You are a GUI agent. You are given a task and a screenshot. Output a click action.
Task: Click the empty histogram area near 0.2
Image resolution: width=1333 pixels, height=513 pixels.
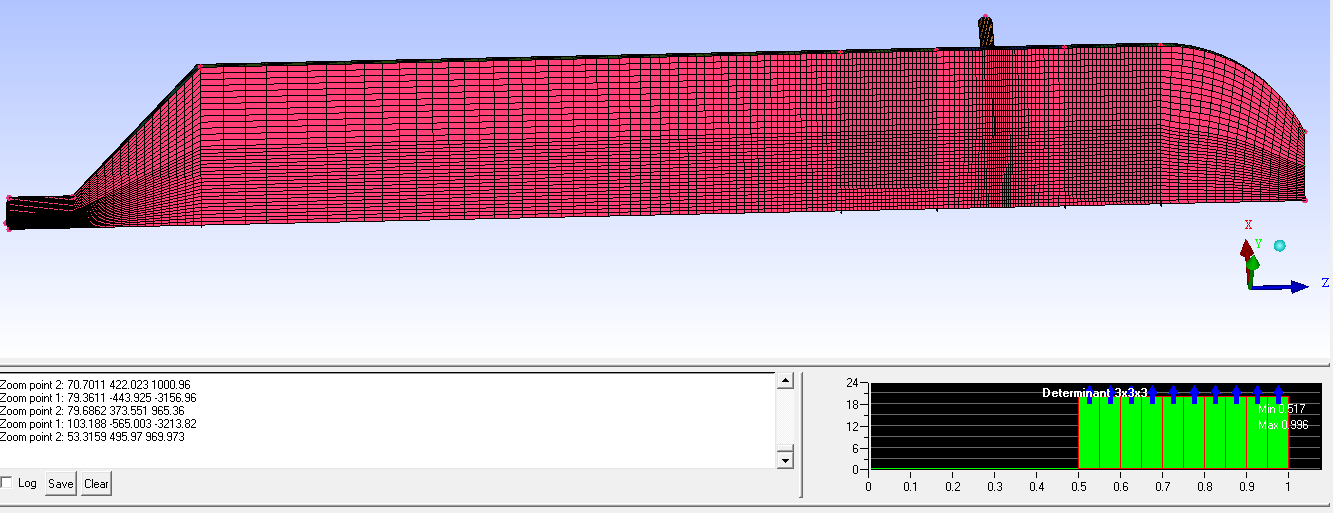tap(952, 430)
